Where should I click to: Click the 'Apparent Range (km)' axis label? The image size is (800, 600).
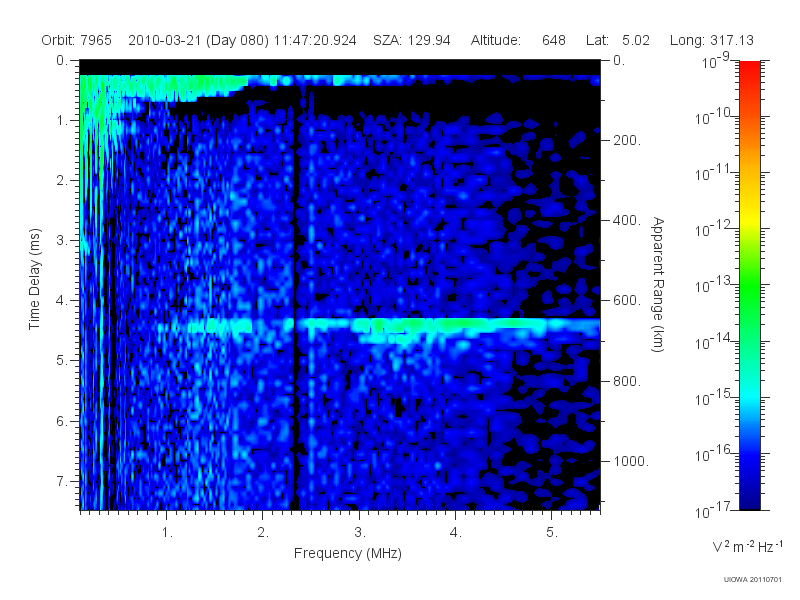658,284
